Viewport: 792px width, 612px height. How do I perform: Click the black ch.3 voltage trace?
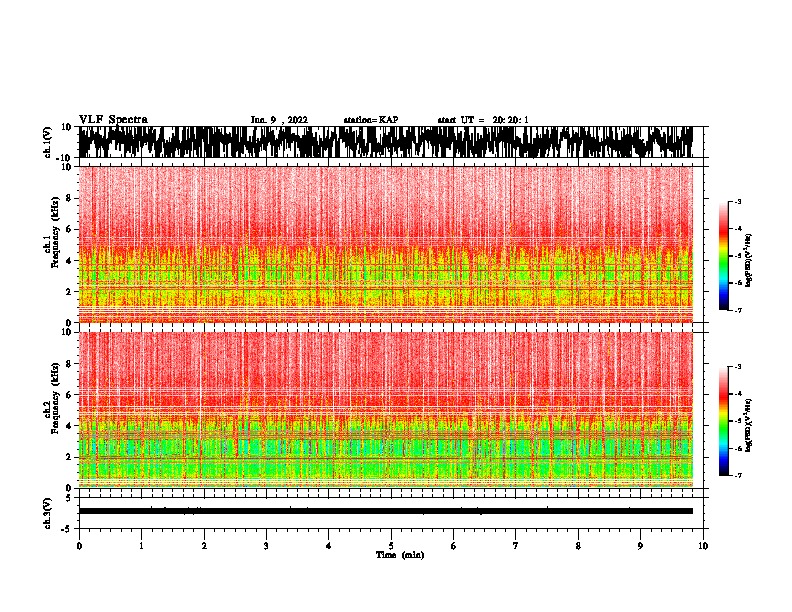click(385, 511)
